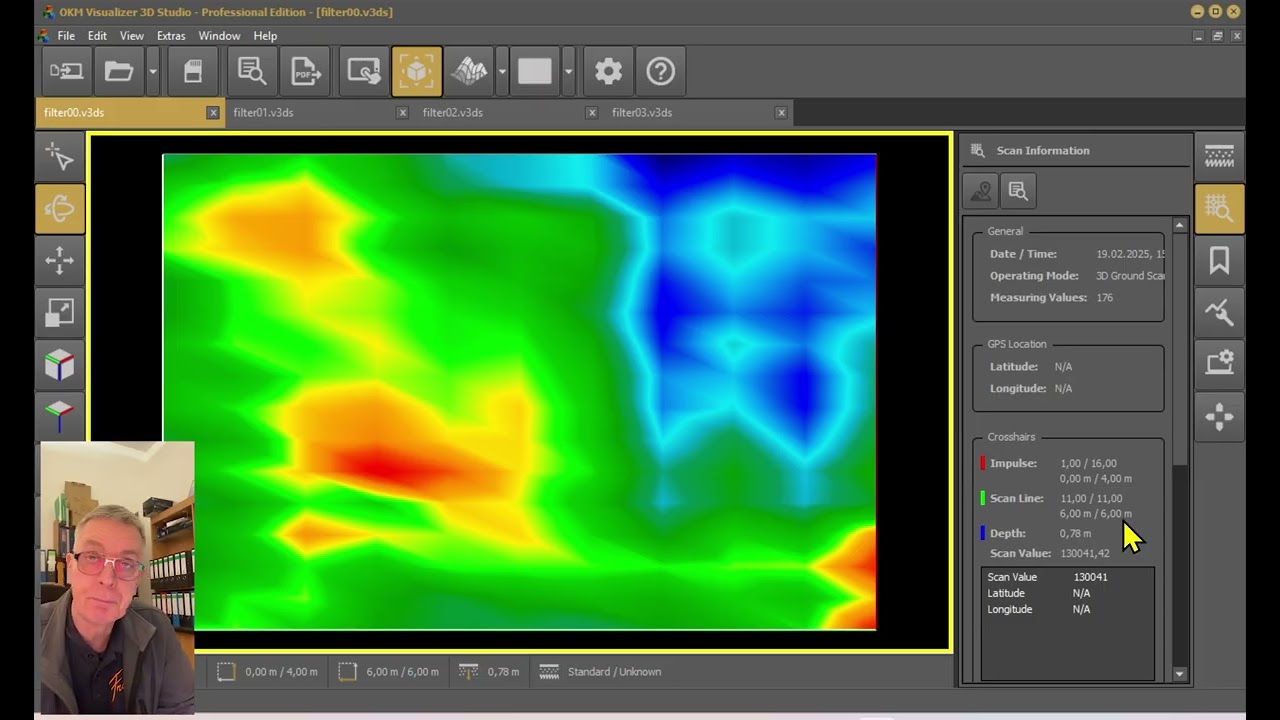This screenshot has width=1280, height=720.
Task: Open file with the folder icon
Action: point(119,71)
